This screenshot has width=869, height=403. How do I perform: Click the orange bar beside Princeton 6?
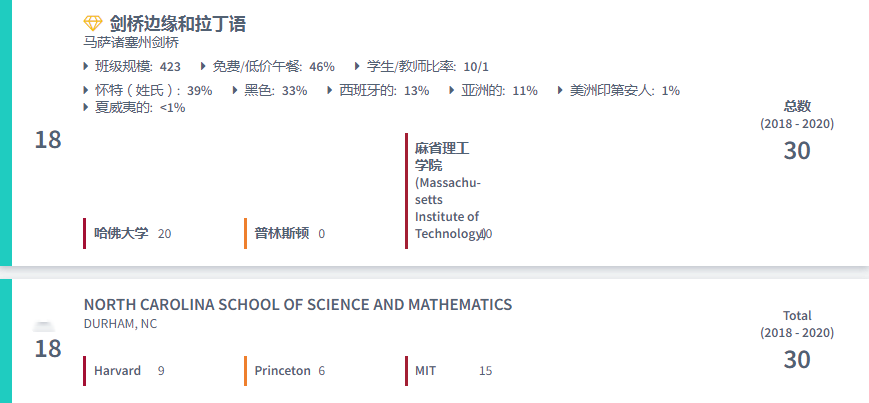point(245,370)
